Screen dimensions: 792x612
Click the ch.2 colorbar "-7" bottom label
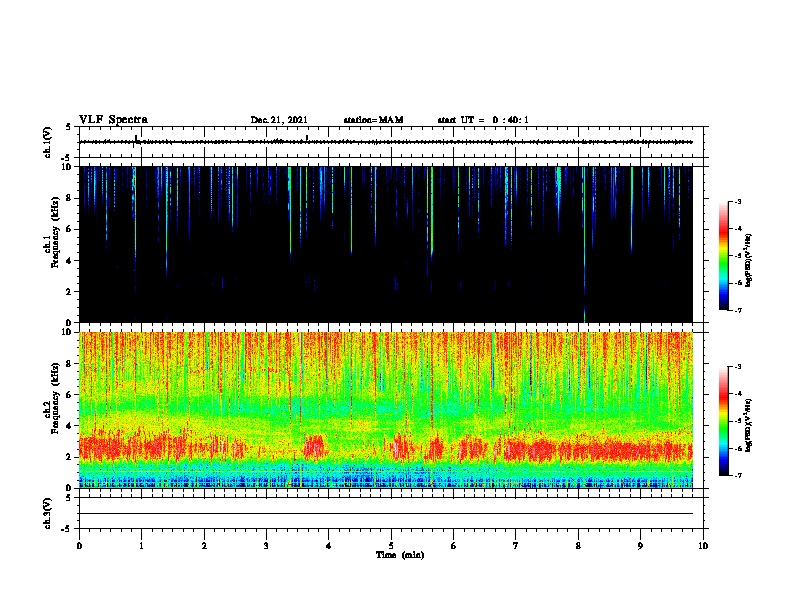point(738,476)
